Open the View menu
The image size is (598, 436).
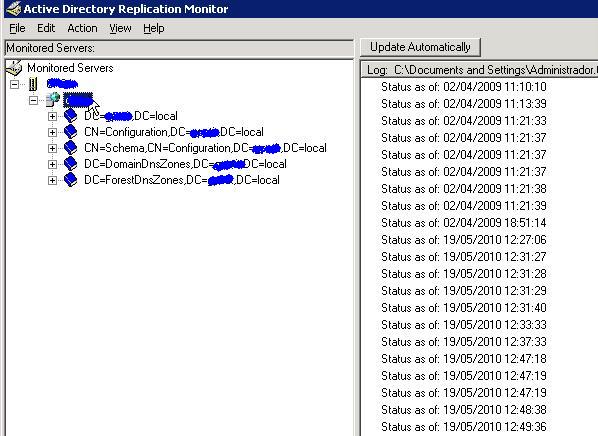click(x=120, y=28)
